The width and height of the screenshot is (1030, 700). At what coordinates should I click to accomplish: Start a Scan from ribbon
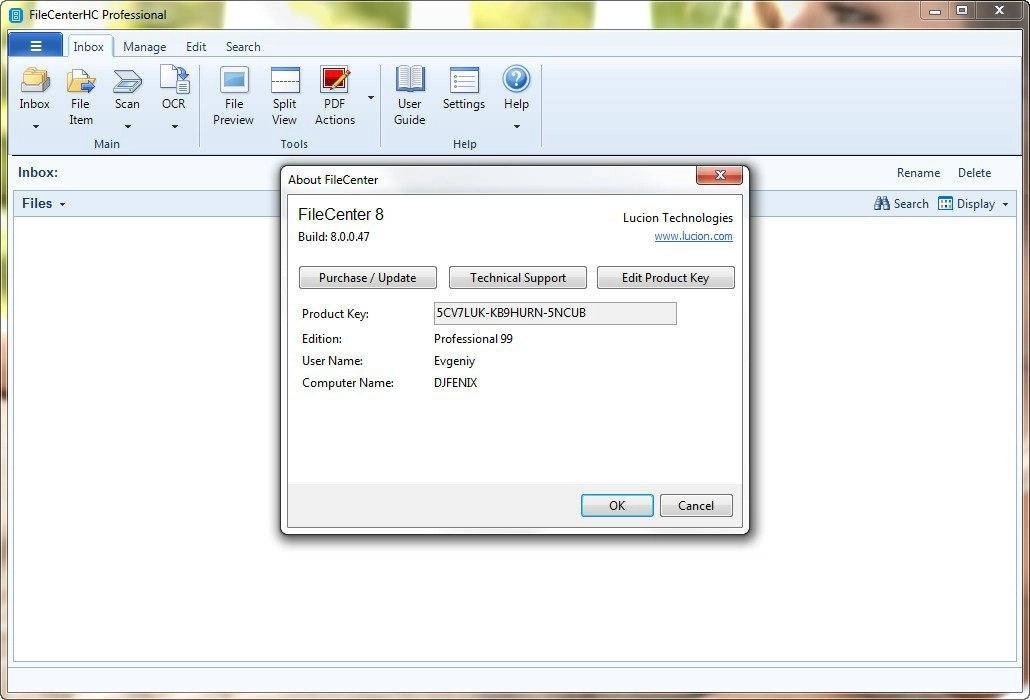127,80
